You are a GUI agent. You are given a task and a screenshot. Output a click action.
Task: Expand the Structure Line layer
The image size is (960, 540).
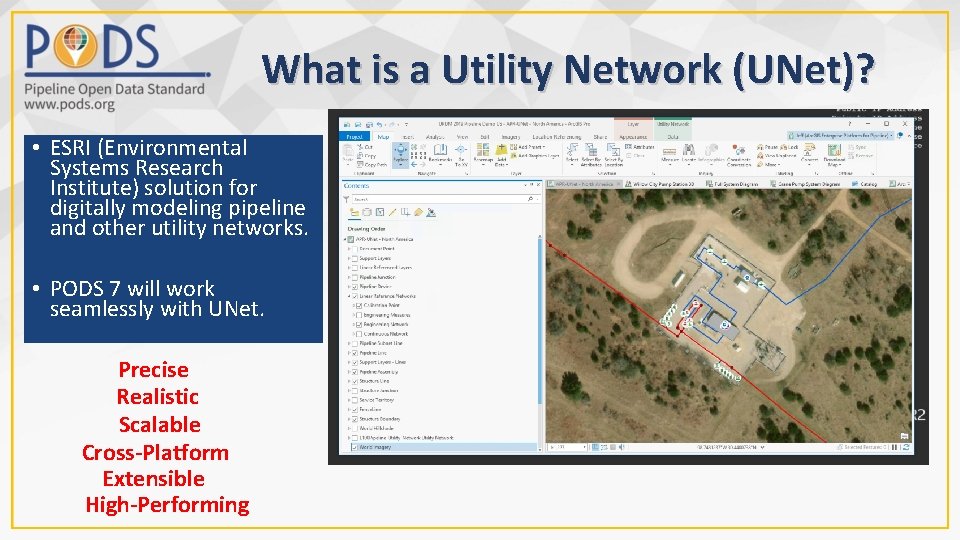[349, 381]
